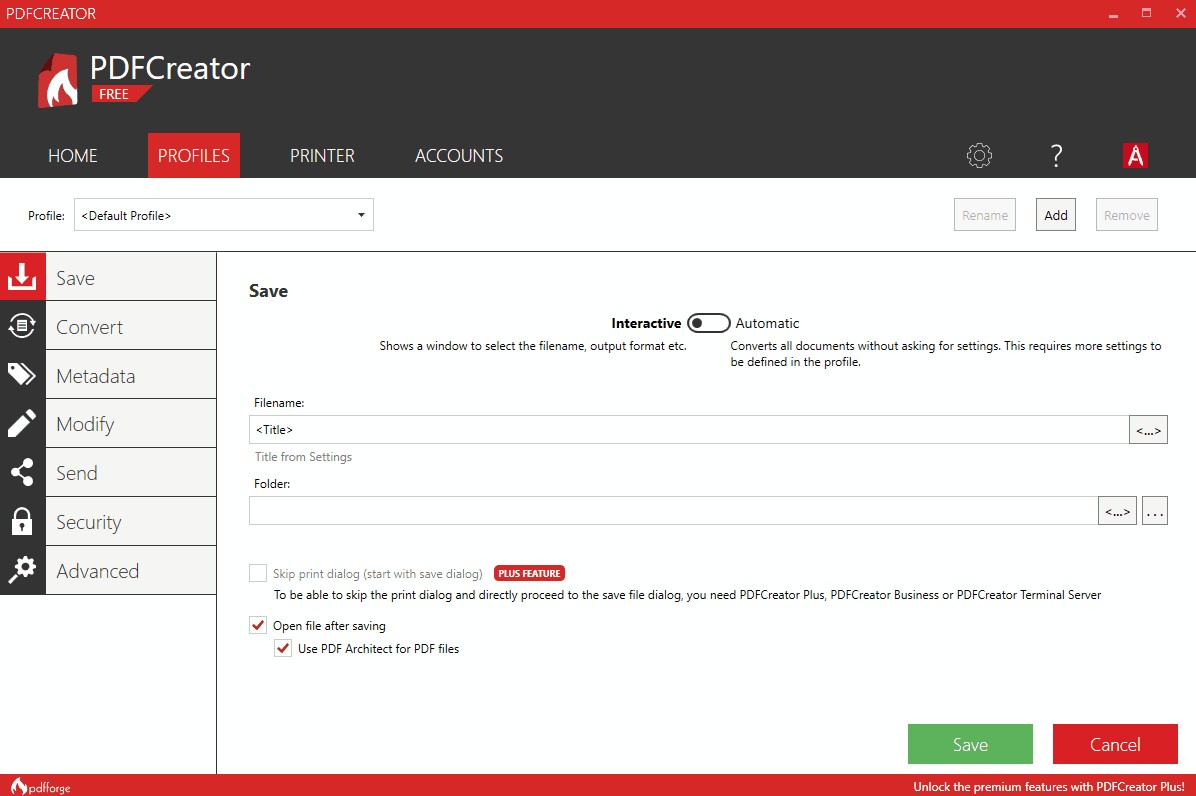Click the Metadata tag icon
Screen dimensions: 1196x796
pos(22,374)
